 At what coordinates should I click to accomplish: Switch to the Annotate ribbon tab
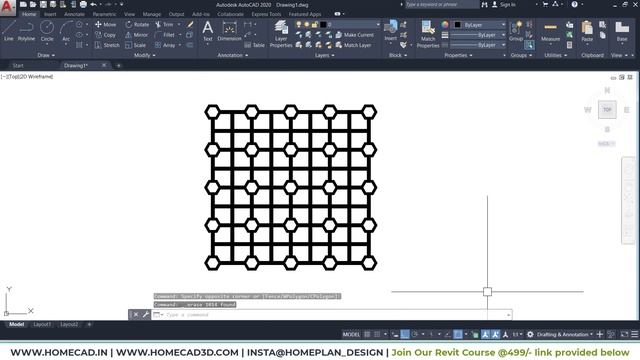[74, 14]
